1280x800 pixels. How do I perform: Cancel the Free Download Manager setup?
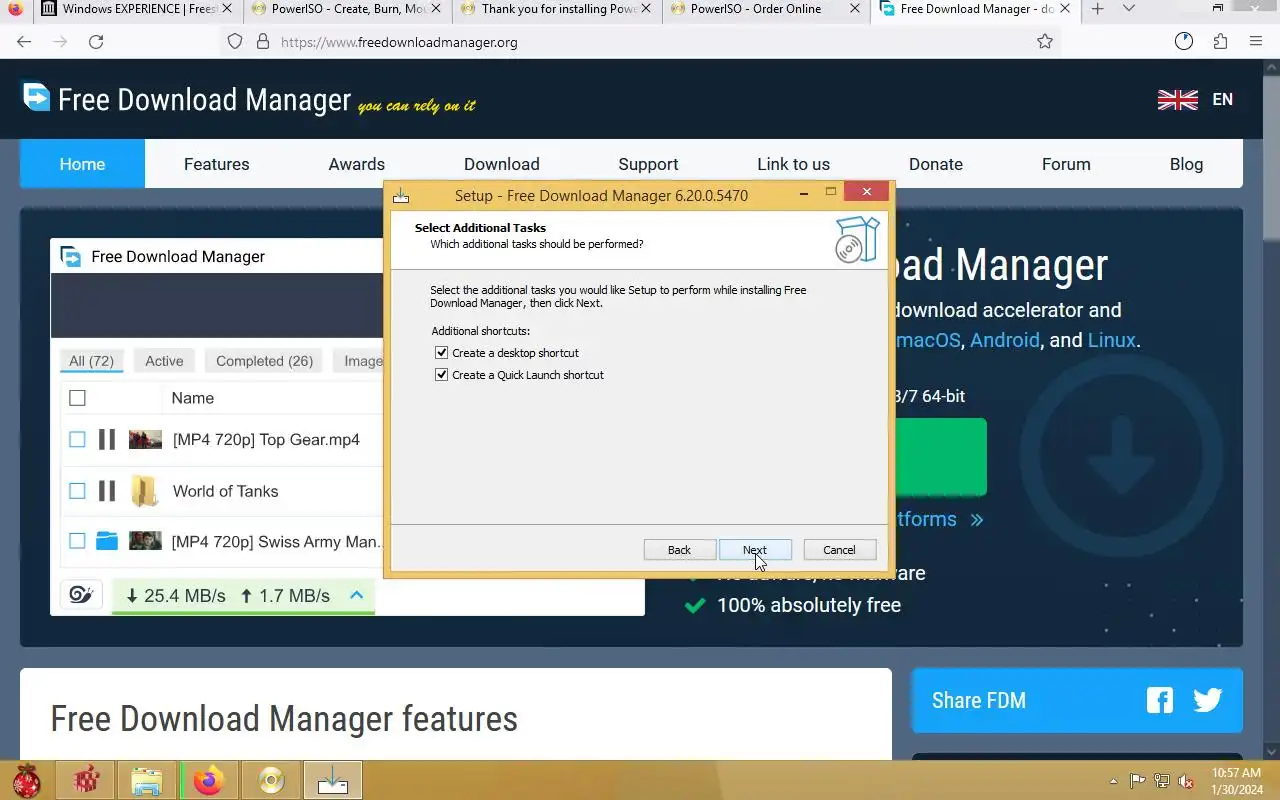(839, 550)
